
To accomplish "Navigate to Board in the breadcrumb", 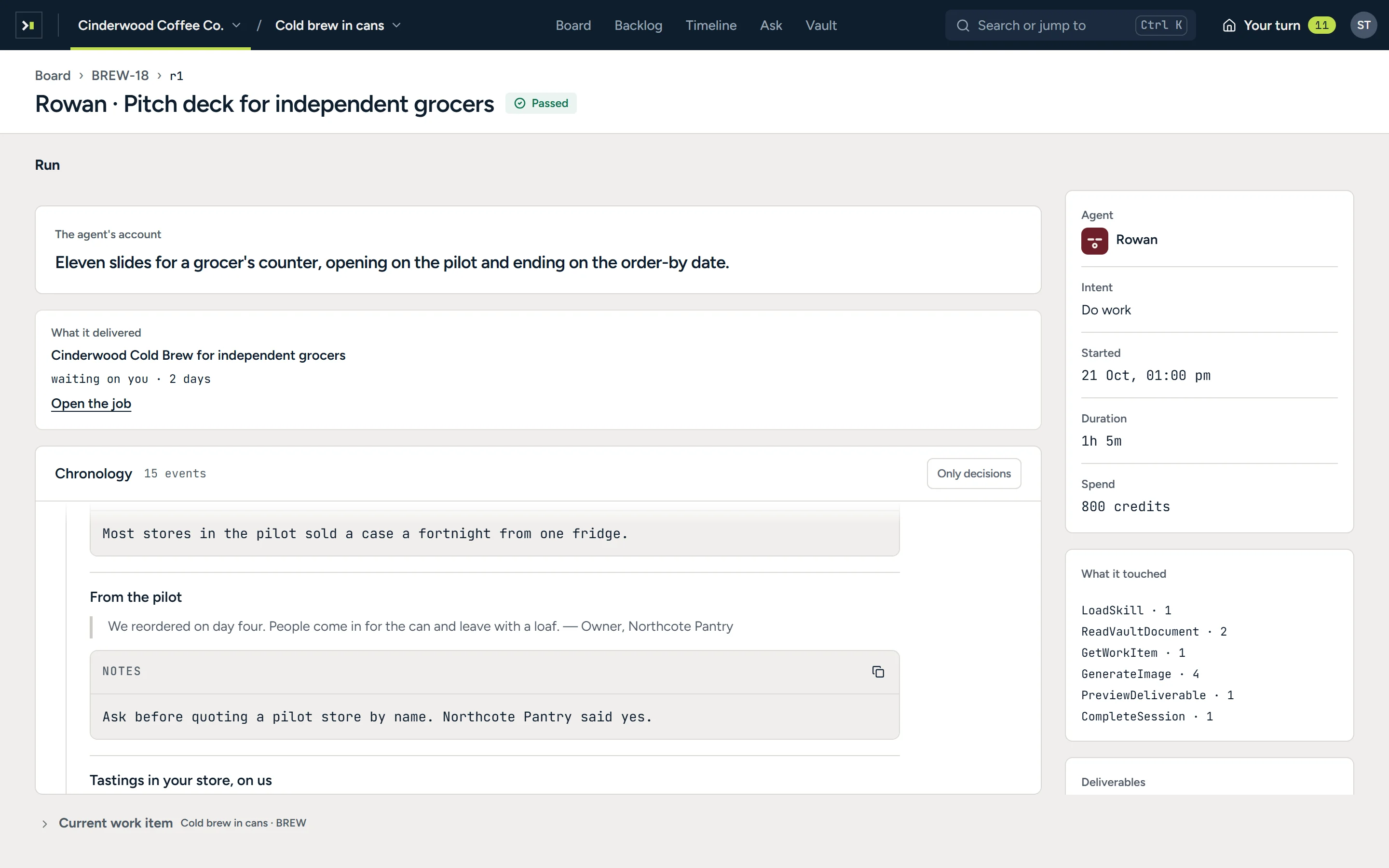I will [x=53, y=76].
